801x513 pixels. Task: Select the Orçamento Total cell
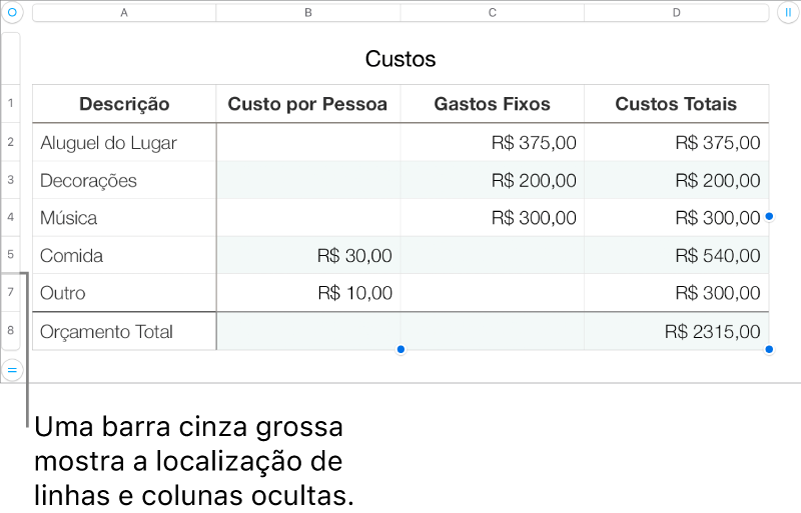pos(124,332)
